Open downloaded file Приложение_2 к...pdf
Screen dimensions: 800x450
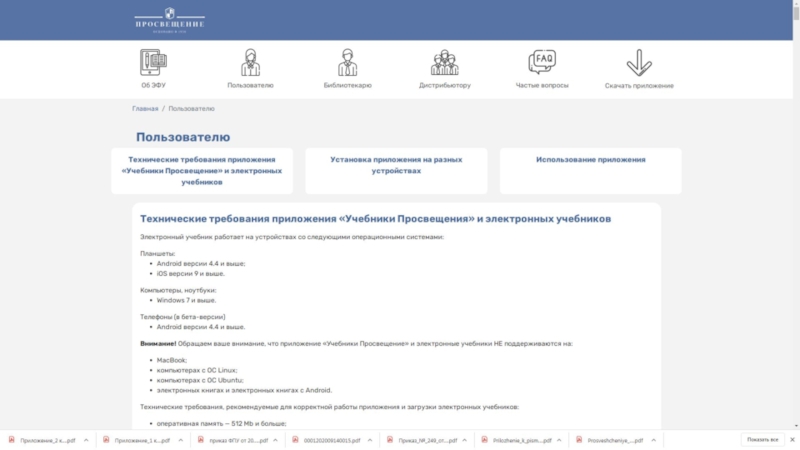pos(47,440)
